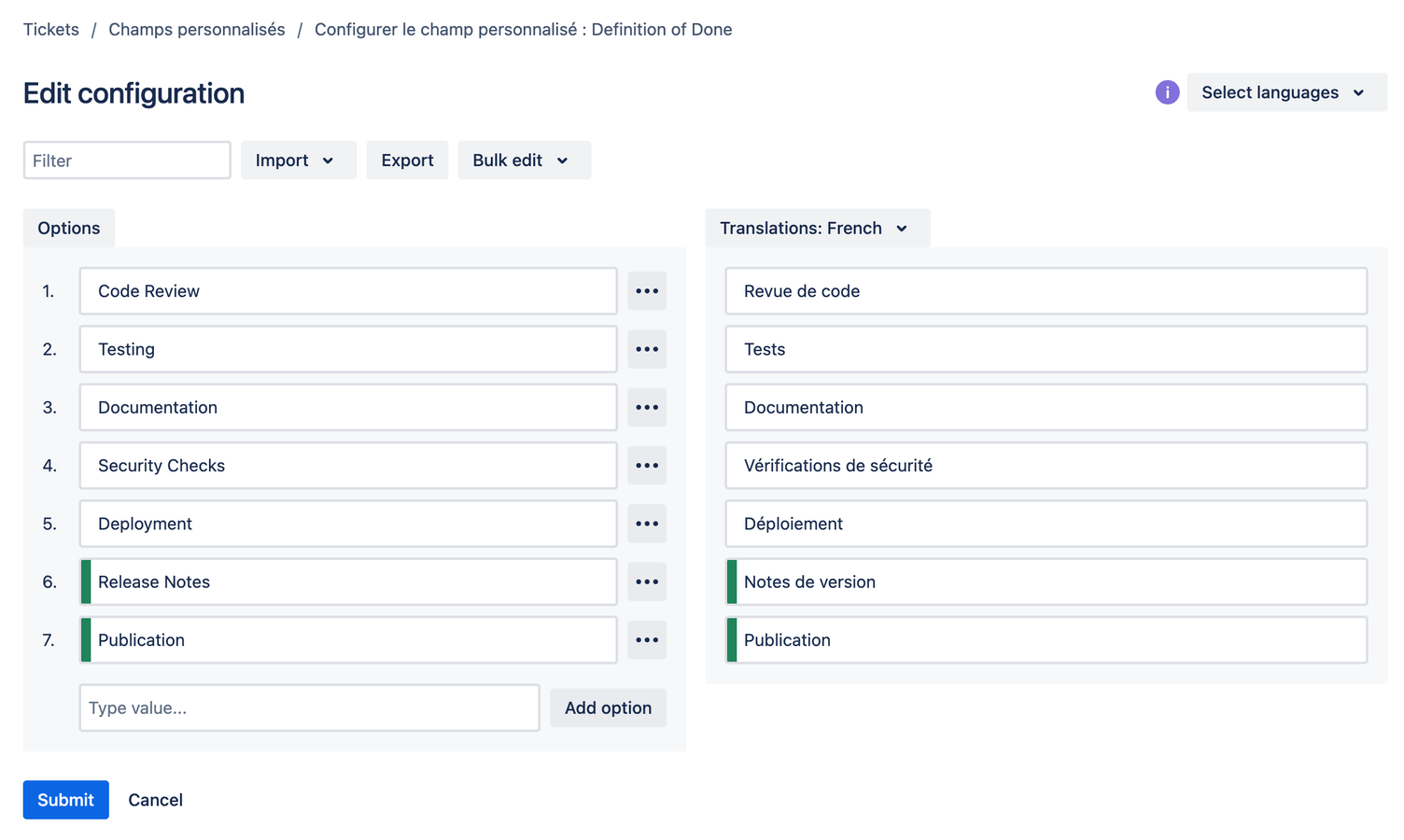Edit the Release Notes option field
This screenshot has width=1404, height=840.
[x=348, y=581]
